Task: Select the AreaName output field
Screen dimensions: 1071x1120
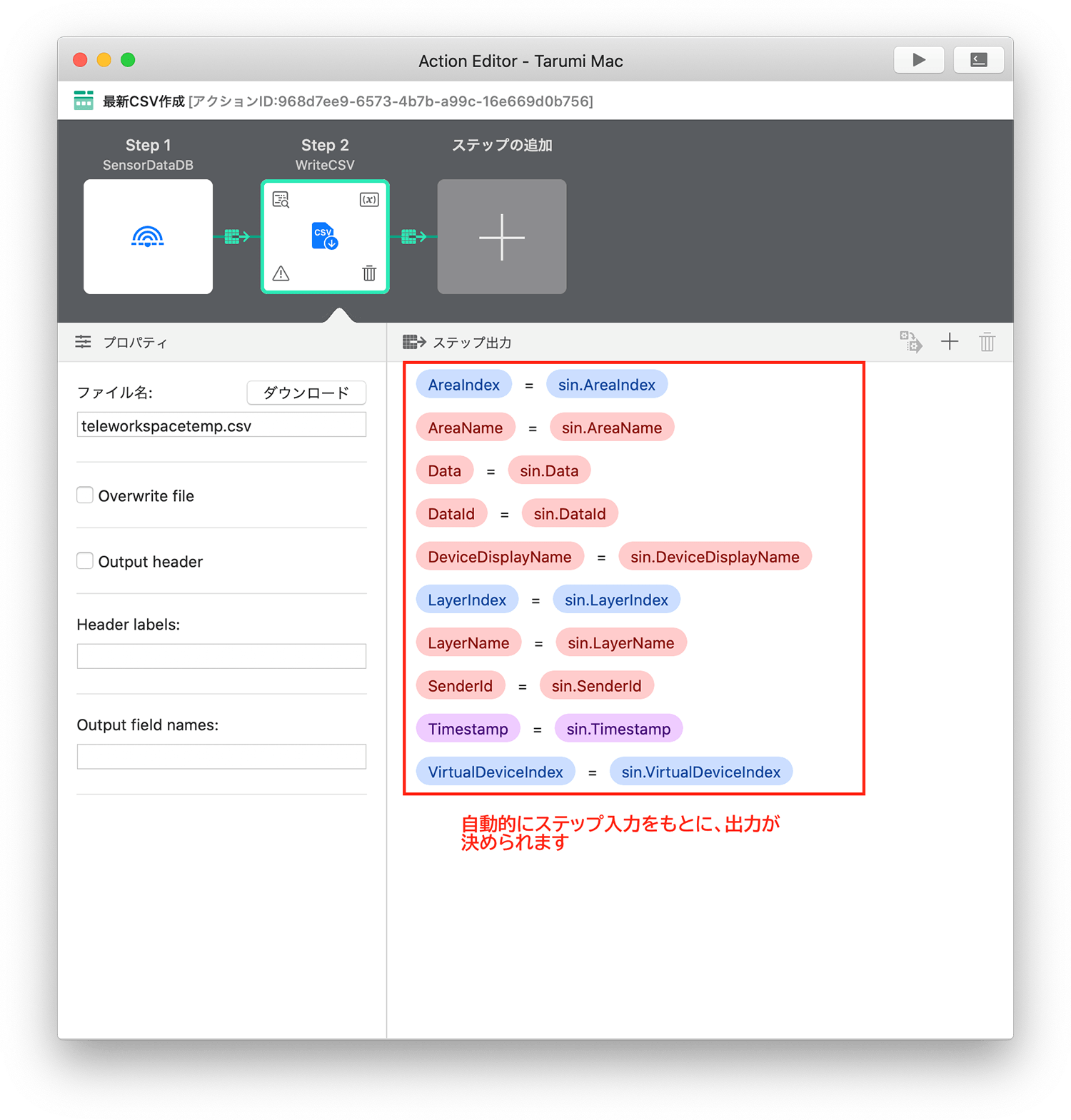Action: [466, 428]
